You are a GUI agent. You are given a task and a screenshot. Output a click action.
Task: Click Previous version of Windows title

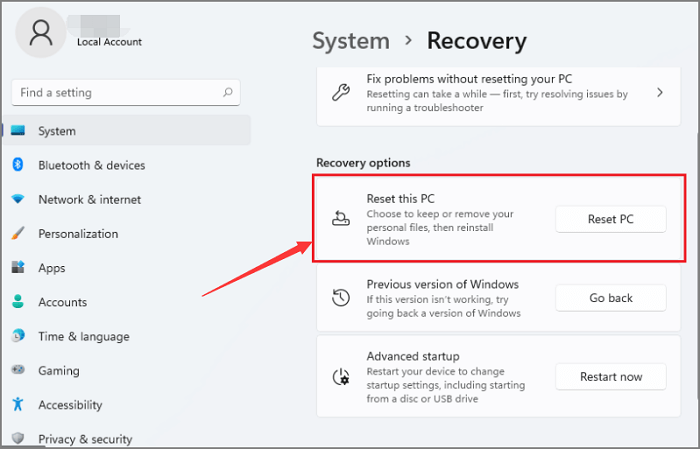pyautogui.click(x=442, y=284)
